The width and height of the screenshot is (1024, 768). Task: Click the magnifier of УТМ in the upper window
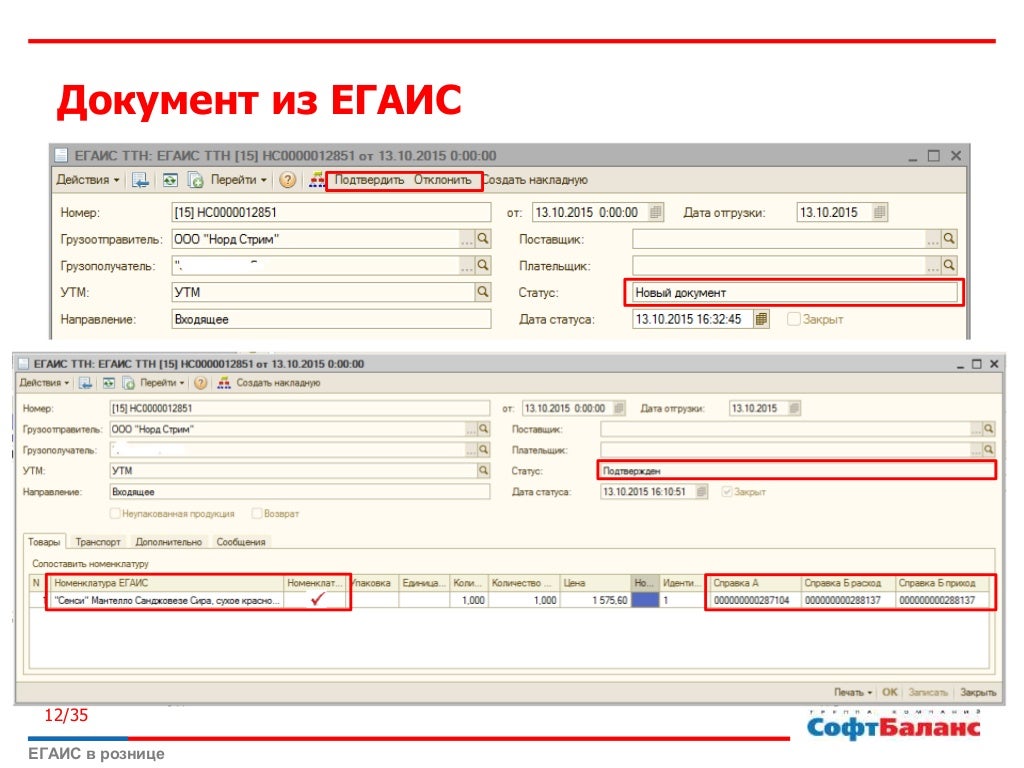click(483, 292)
